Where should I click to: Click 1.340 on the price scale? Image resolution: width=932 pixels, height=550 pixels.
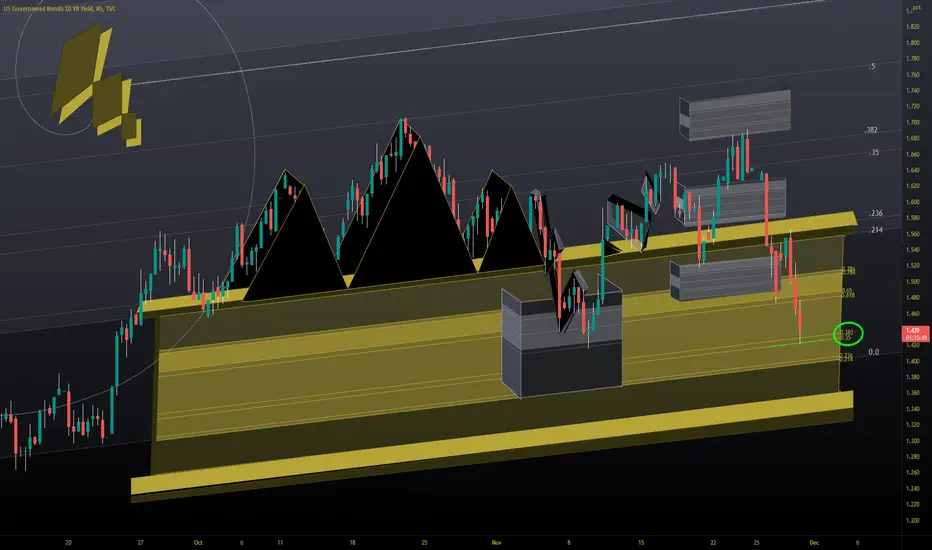point(912,409)
